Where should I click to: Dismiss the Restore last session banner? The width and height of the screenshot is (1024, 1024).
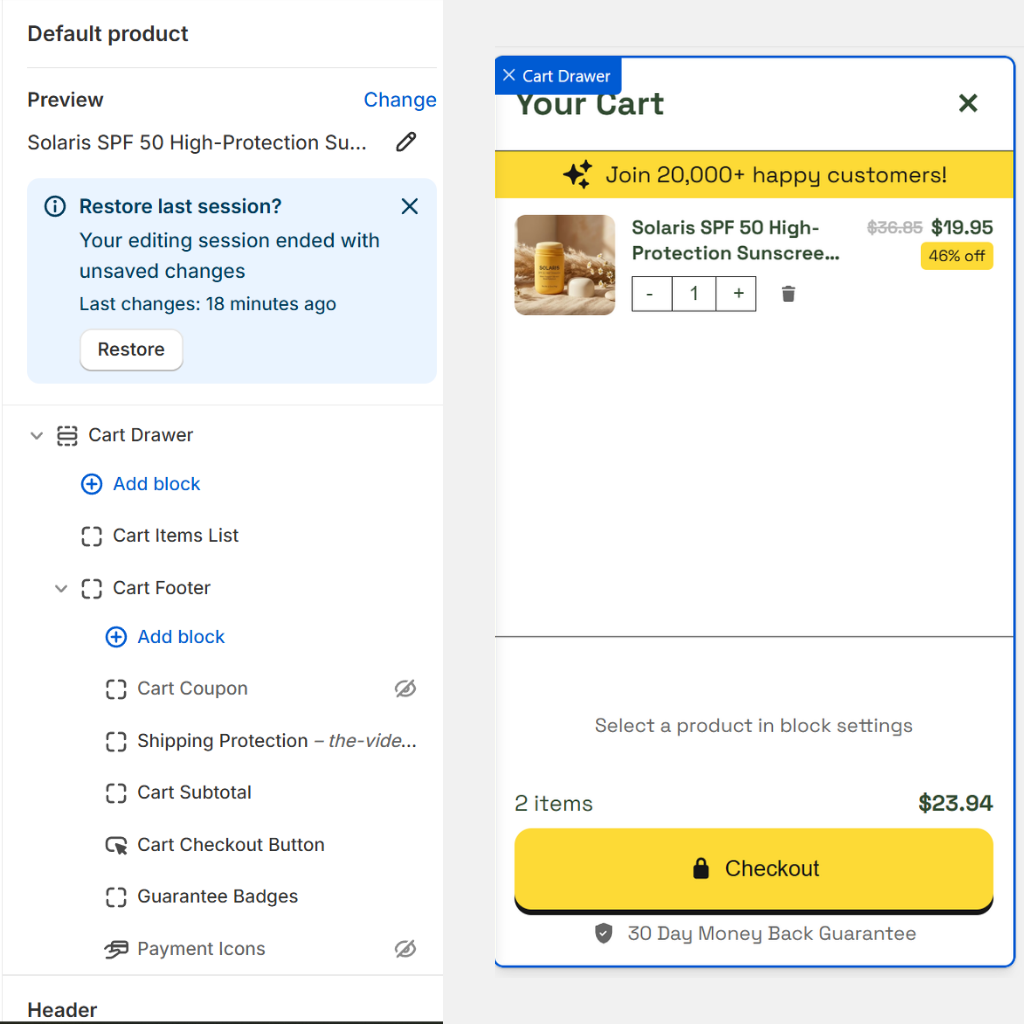point(409,207)
